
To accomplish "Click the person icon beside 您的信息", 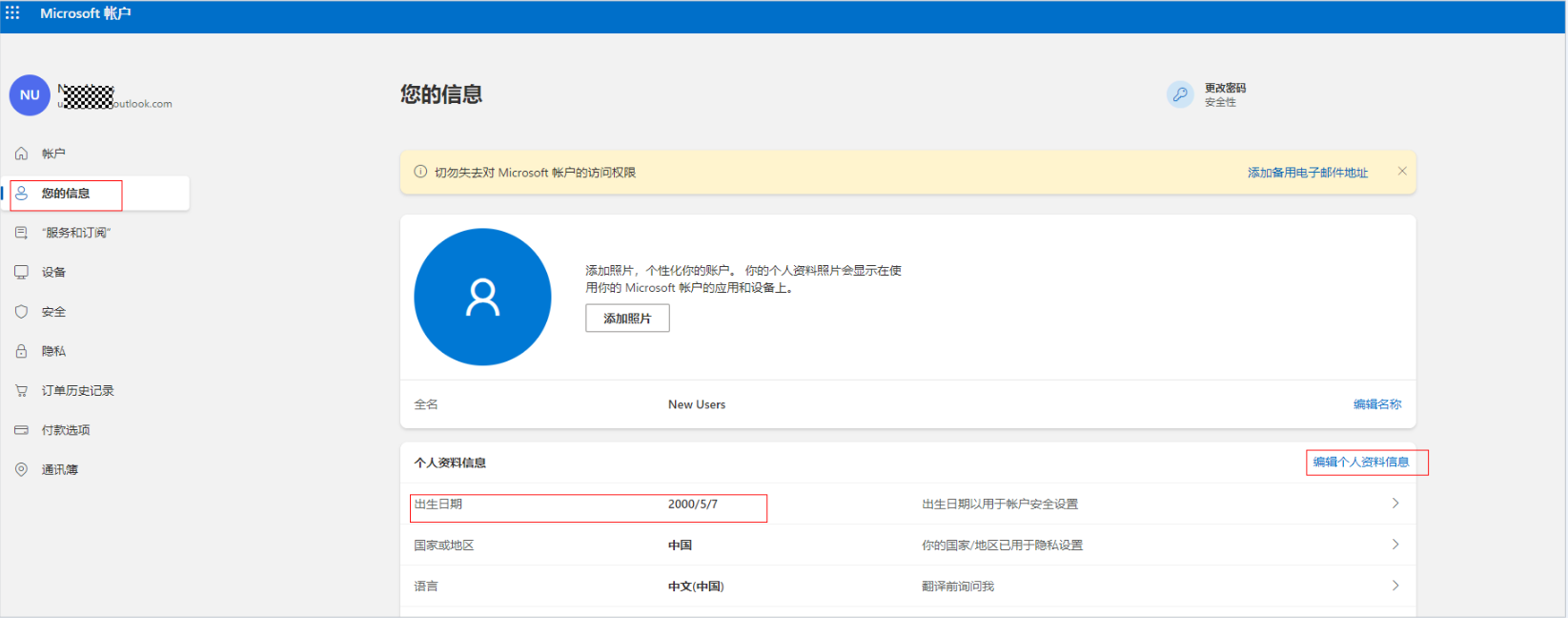I will 21,193.
